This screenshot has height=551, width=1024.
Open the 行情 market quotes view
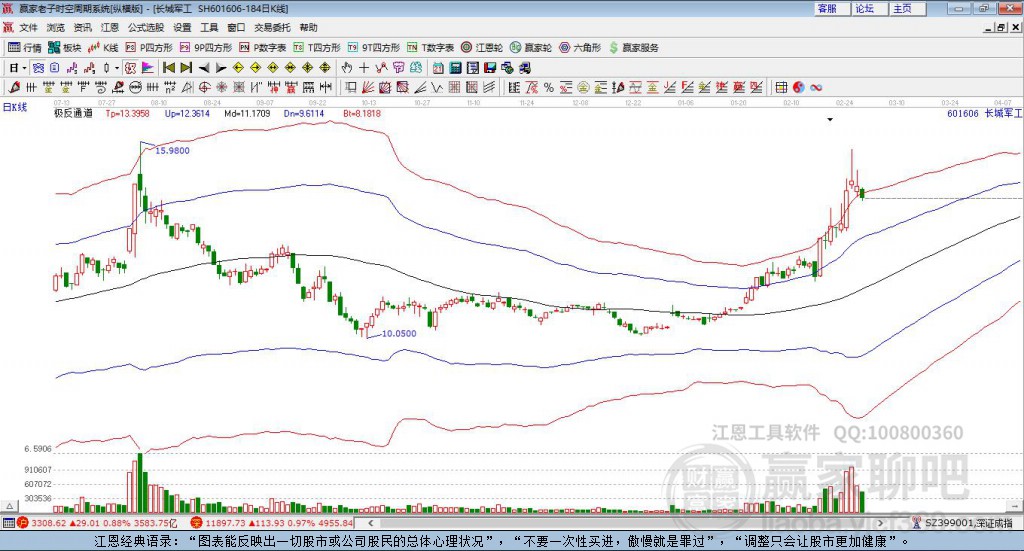[x=25, y=48]
